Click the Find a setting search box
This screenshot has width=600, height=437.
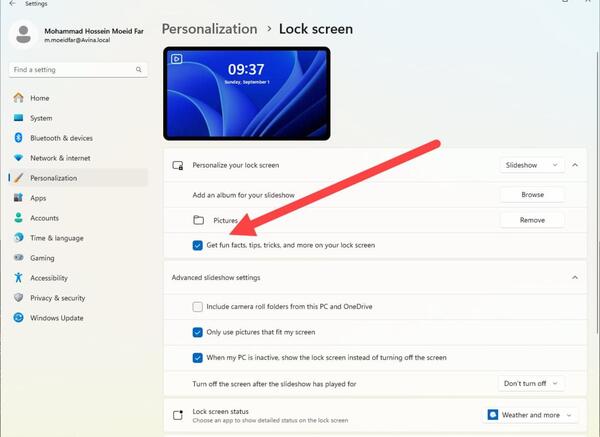point(78,70)
